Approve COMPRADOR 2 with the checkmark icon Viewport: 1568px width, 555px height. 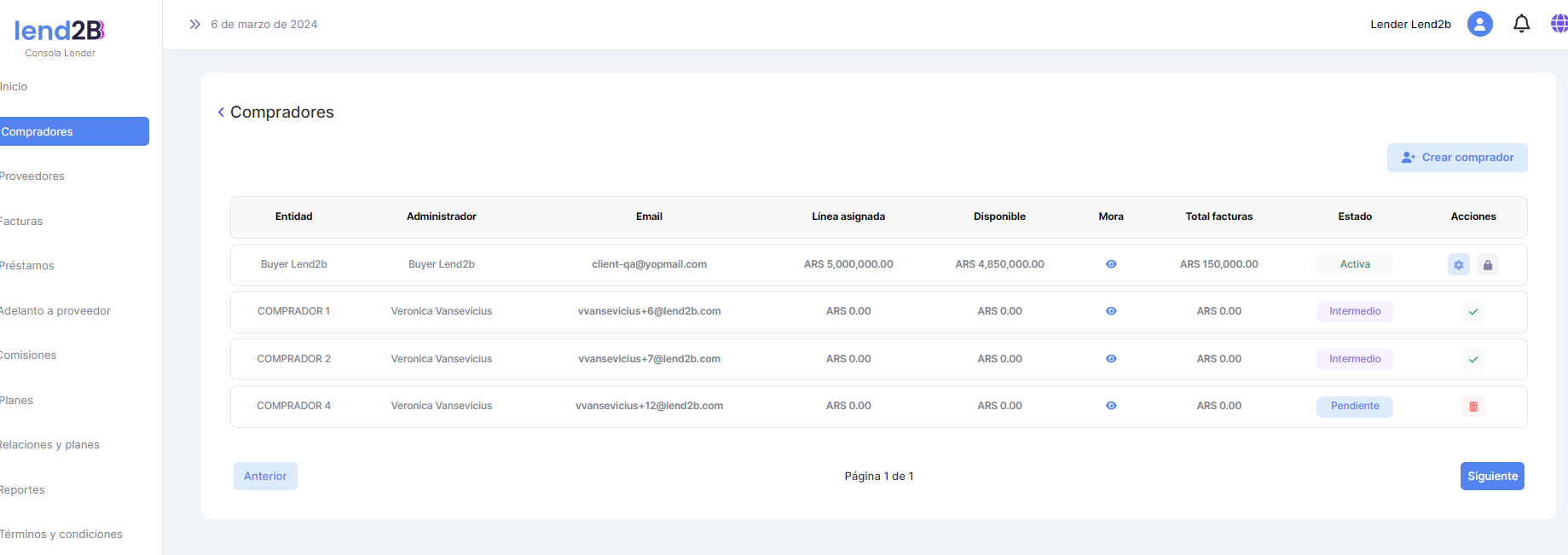pyautogui.click(x=1473, y=360)
